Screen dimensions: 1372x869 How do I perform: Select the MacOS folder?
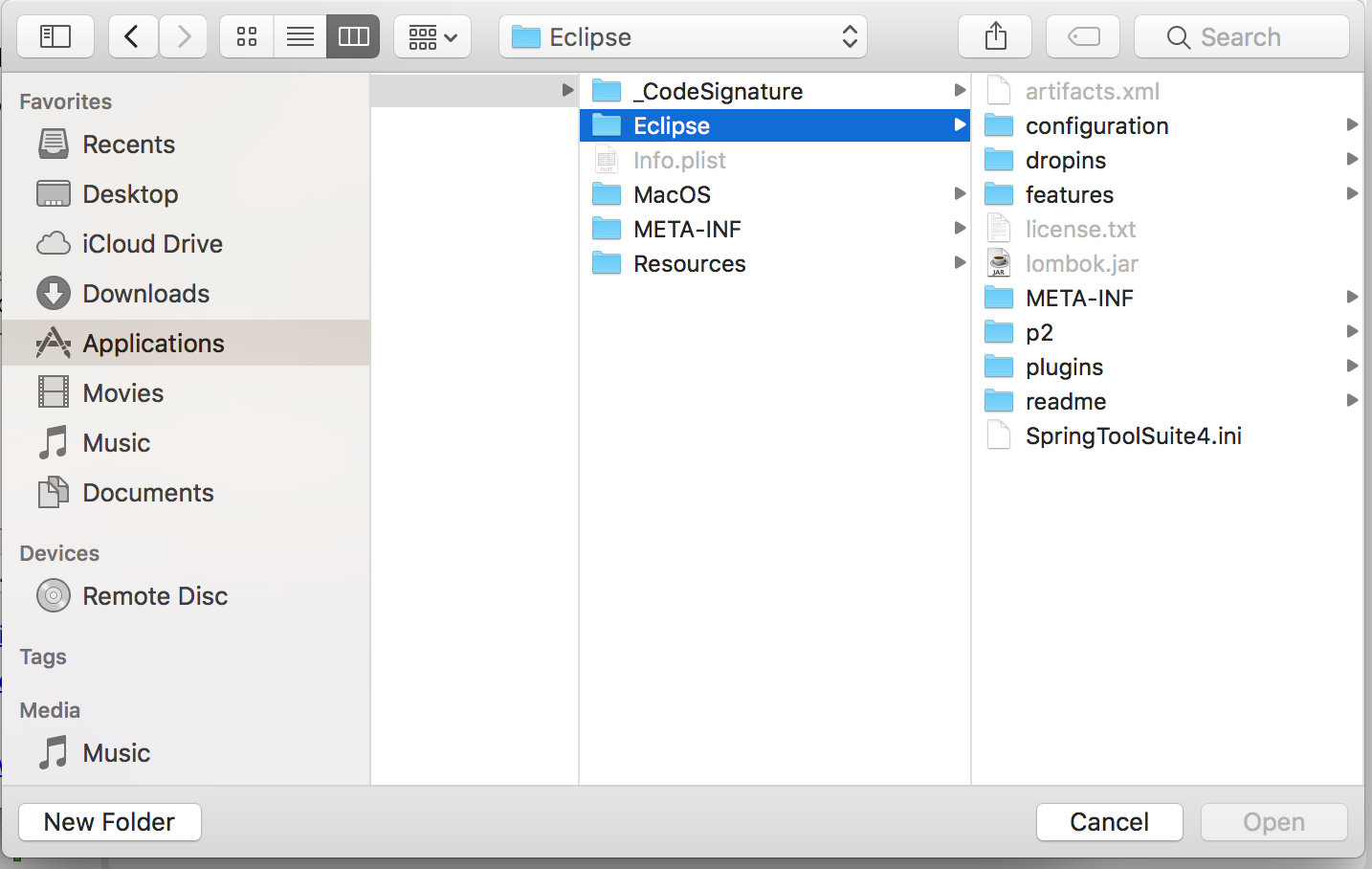pos(775,194)
